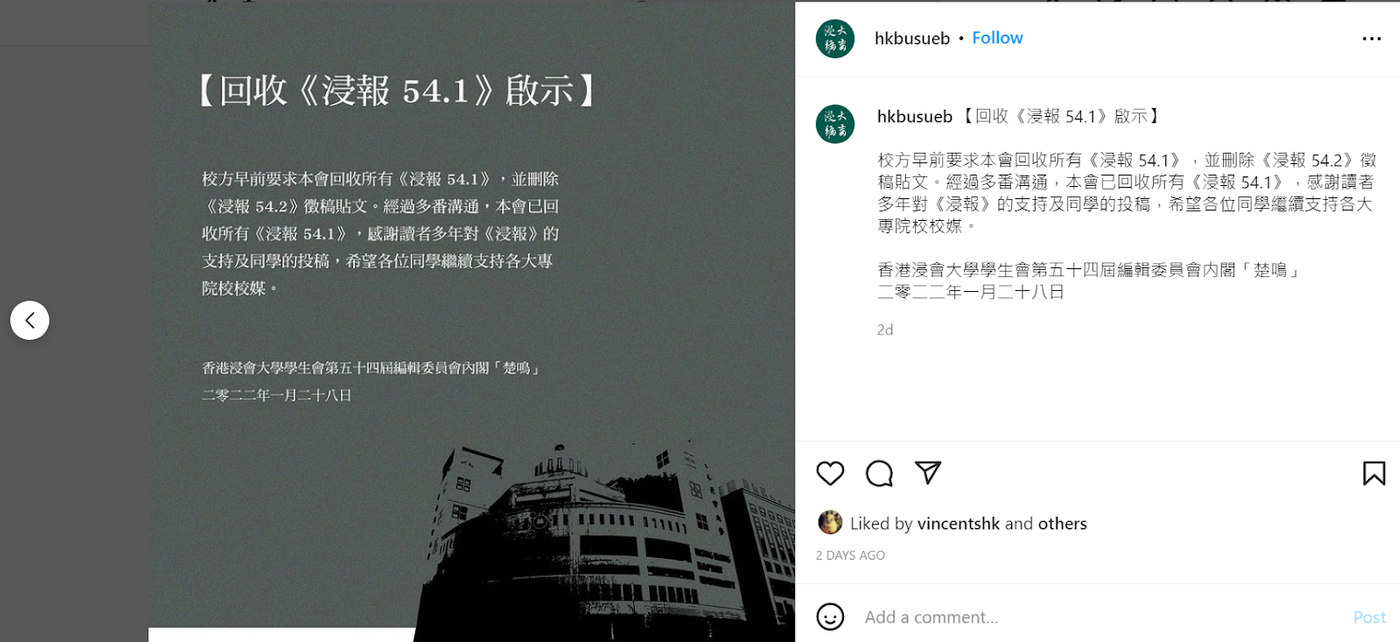Open the hkbusueb username in the caption
The width and height of the screenshot is (1400, 642).
(915, 116)
